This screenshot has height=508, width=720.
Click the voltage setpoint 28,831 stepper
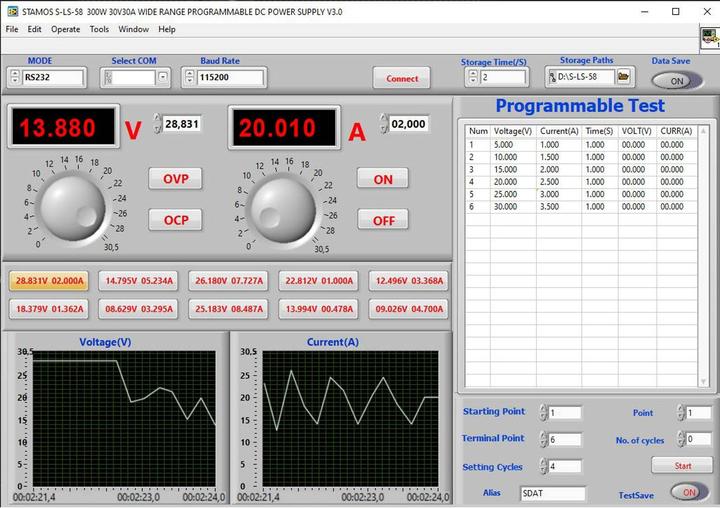[158, 124]
